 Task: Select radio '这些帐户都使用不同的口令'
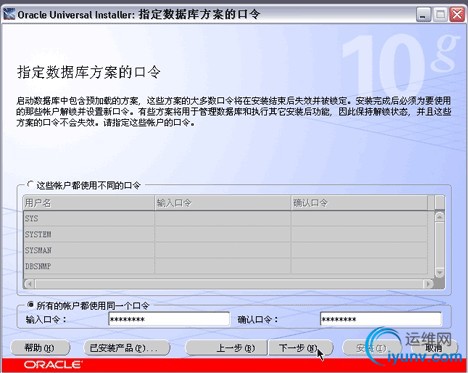[x=30, y=184]
